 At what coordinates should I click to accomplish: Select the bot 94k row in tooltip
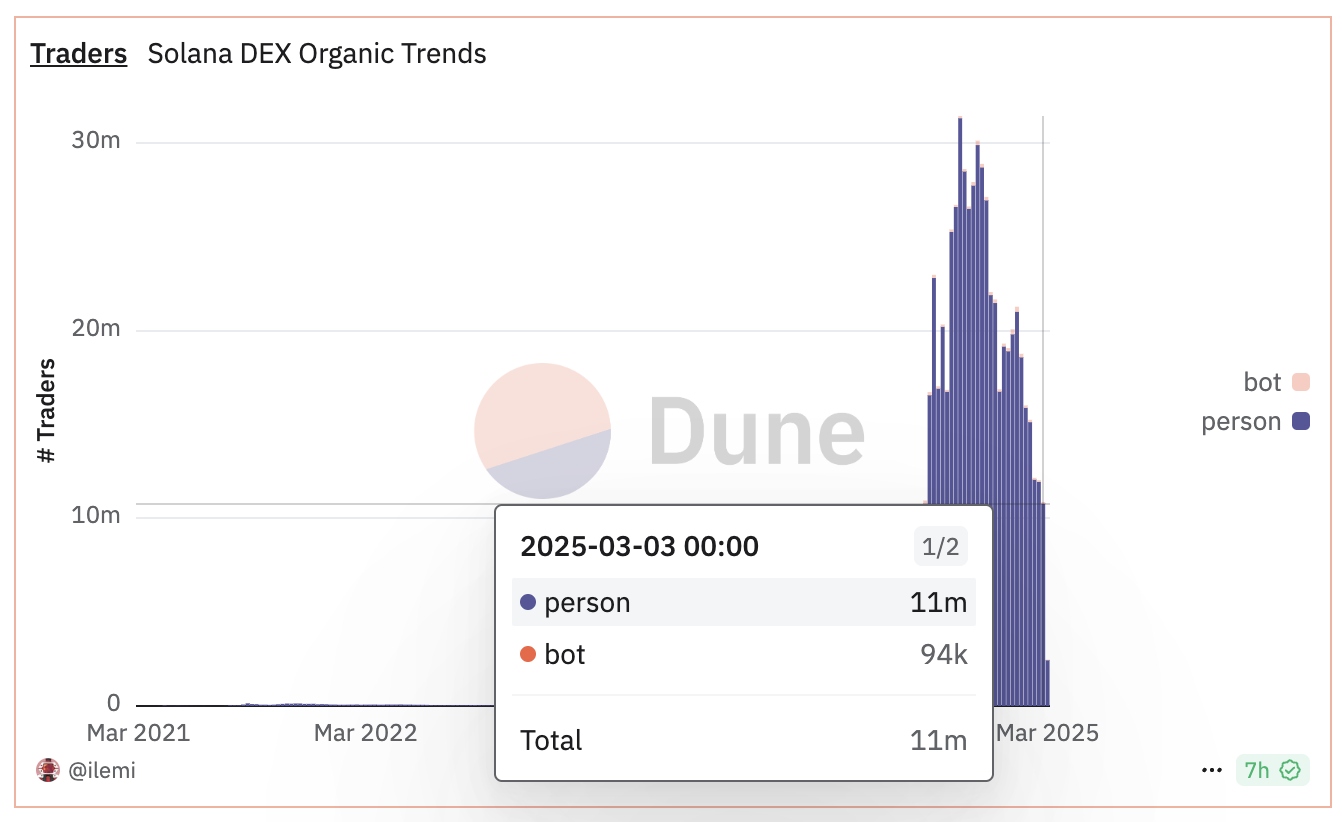[x=743, y=655]
